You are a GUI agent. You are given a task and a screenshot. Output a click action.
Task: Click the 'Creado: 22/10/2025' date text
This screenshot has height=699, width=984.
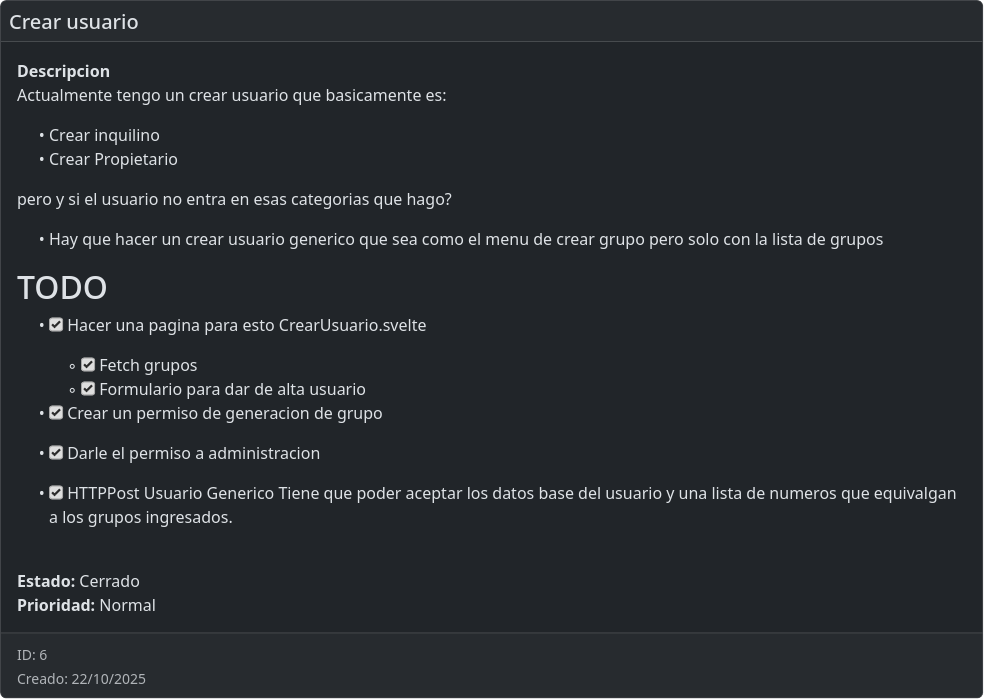pyautogui.click(x=81, y=679)
